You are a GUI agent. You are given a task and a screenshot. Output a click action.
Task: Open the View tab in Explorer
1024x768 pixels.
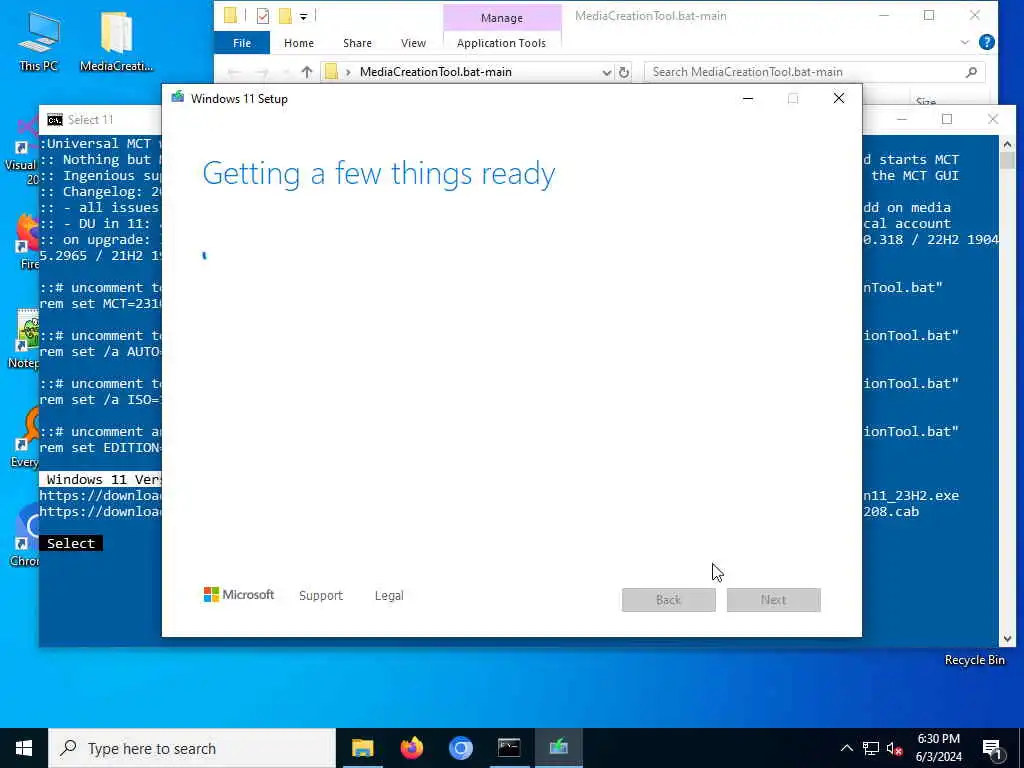tap(413, 43)
